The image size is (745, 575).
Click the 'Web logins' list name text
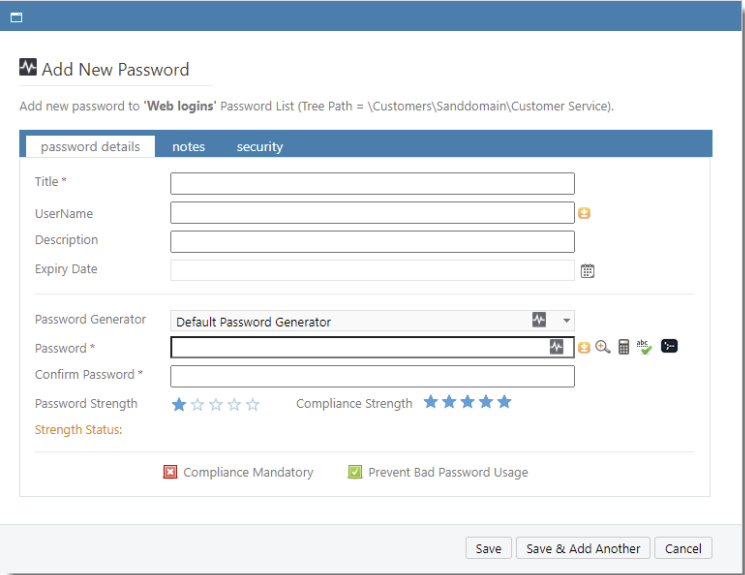tap(180, 105)
